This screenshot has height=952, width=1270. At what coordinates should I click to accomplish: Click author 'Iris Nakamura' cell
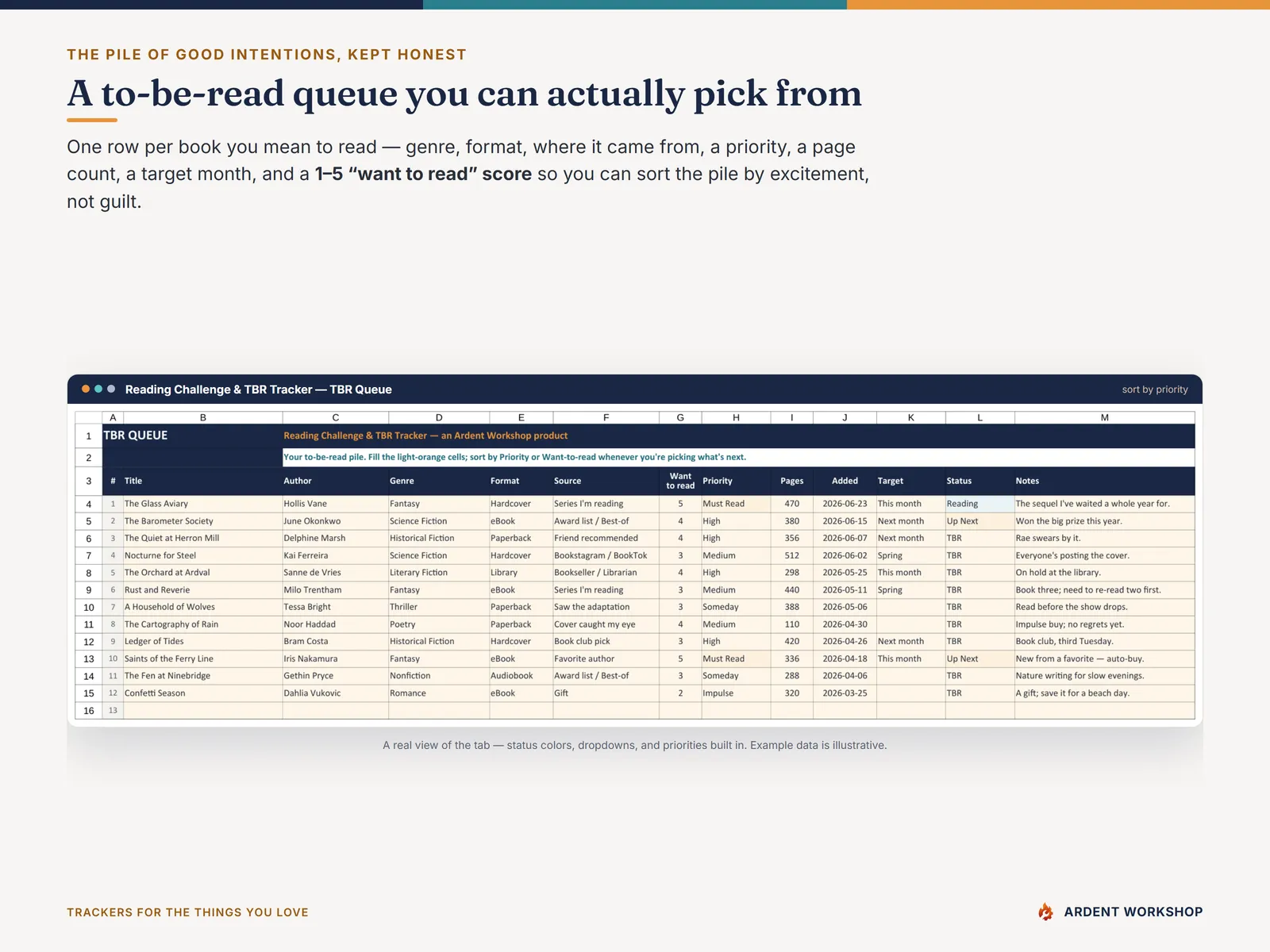[336, 658]
